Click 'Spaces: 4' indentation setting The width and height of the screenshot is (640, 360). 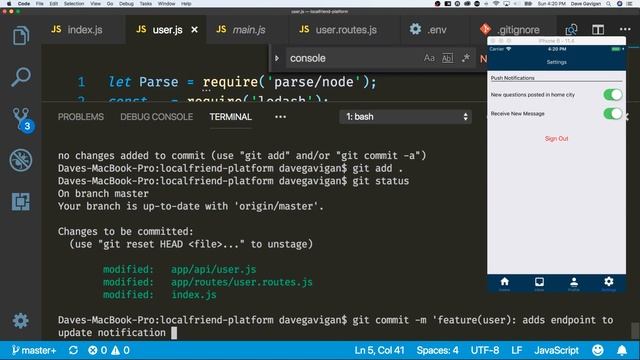(438, 351)
